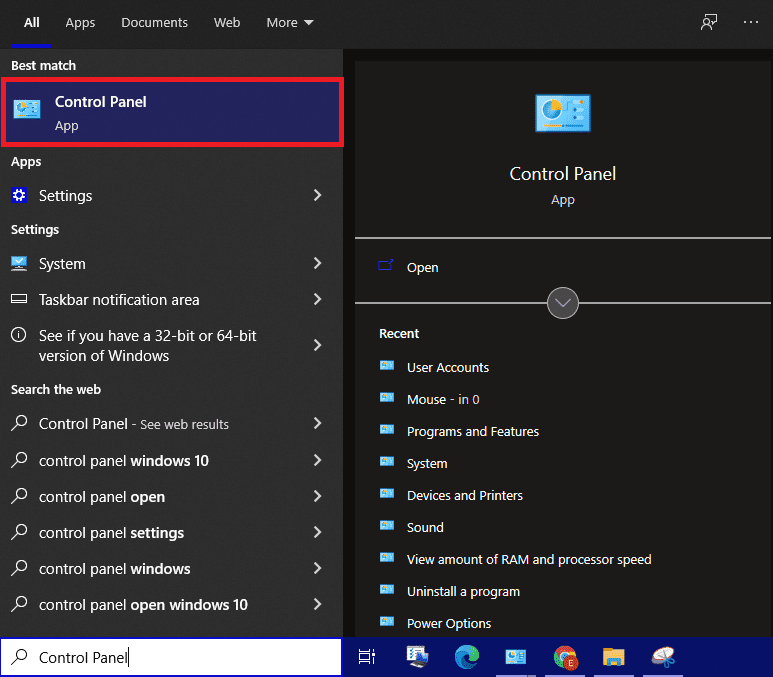Expand the 32-bit or 64-bit result arrow
The image size is (773, 677).
(x=317, y=345)
